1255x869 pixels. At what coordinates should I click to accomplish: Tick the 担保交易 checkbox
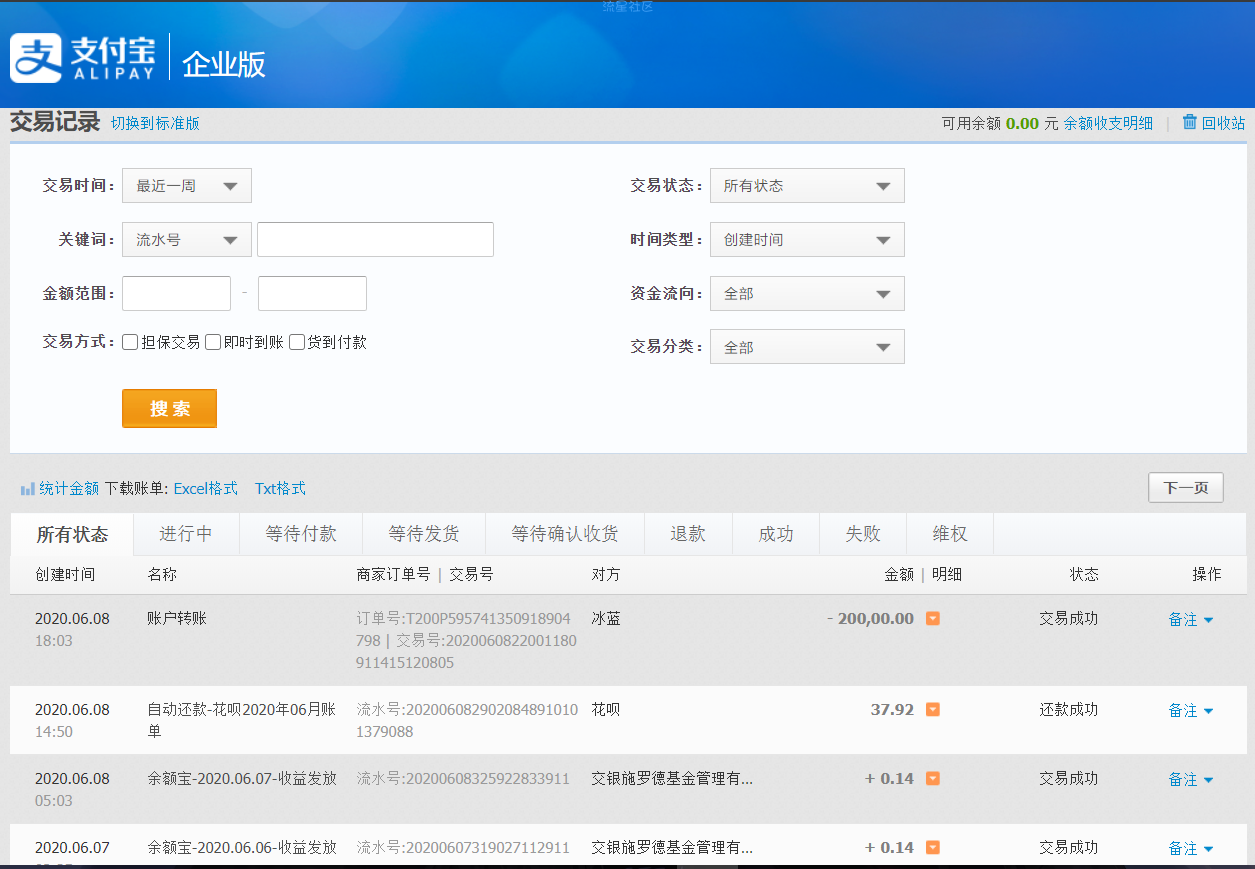point(130,342)
